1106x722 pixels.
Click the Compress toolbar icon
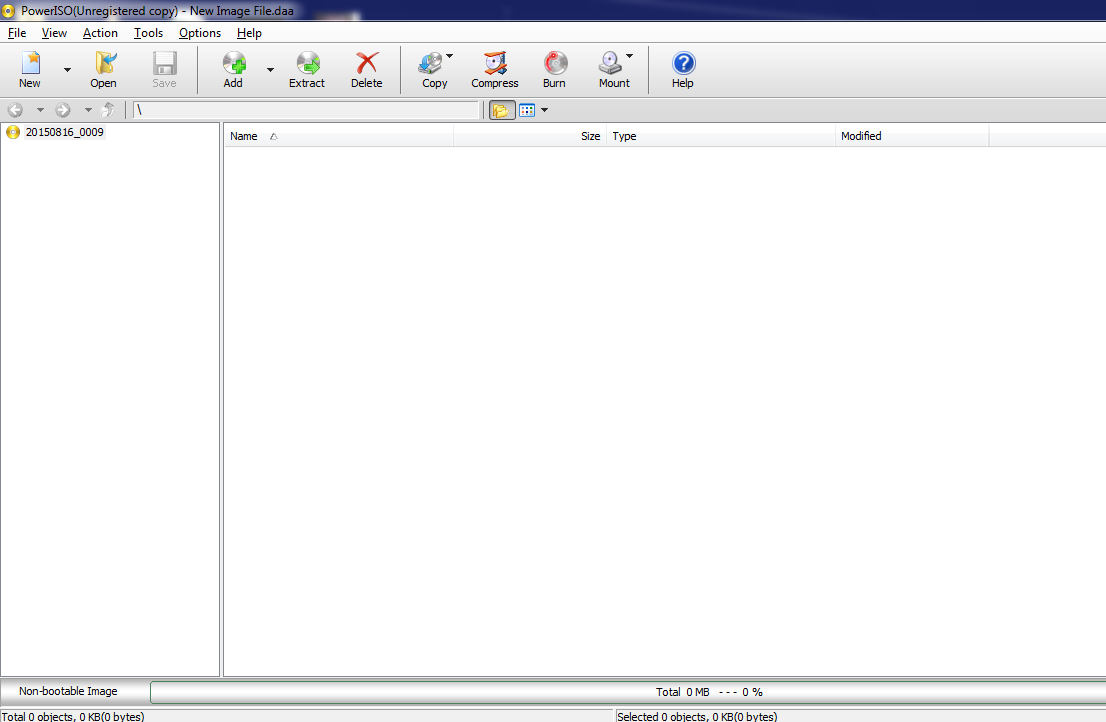click(495, 63)
